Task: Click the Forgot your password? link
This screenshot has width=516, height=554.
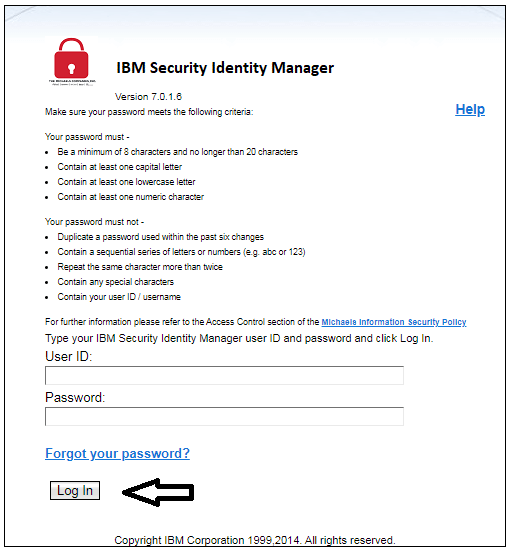Action: pos(117,453)
